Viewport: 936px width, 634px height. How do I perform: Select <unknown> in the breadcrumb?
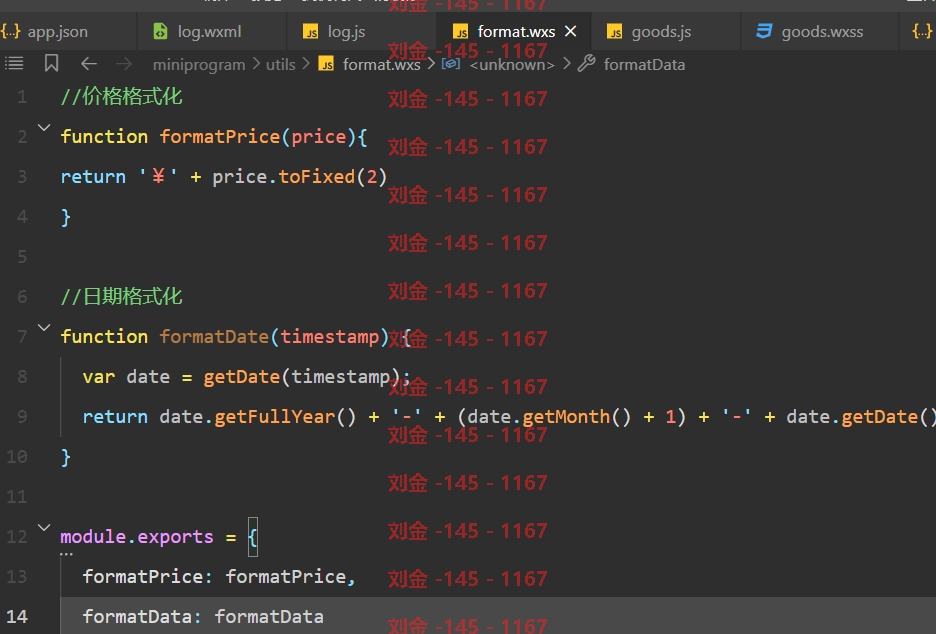point(512,64)
